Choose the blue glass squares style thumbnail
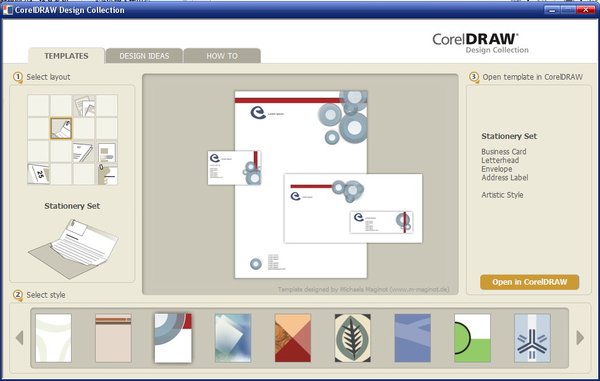600x381 pixels. point(233,338)
